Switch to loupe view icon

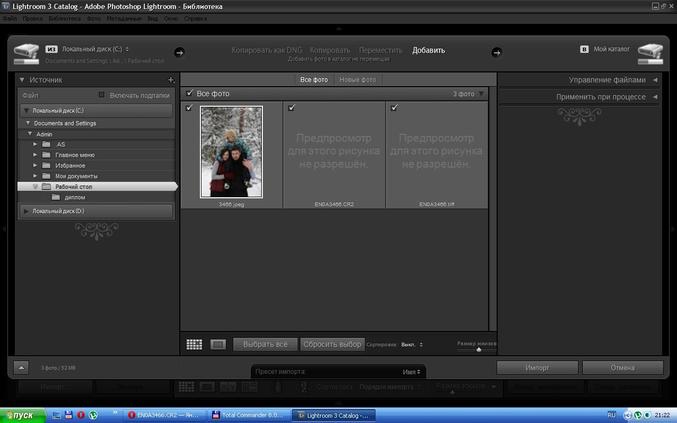218,344
